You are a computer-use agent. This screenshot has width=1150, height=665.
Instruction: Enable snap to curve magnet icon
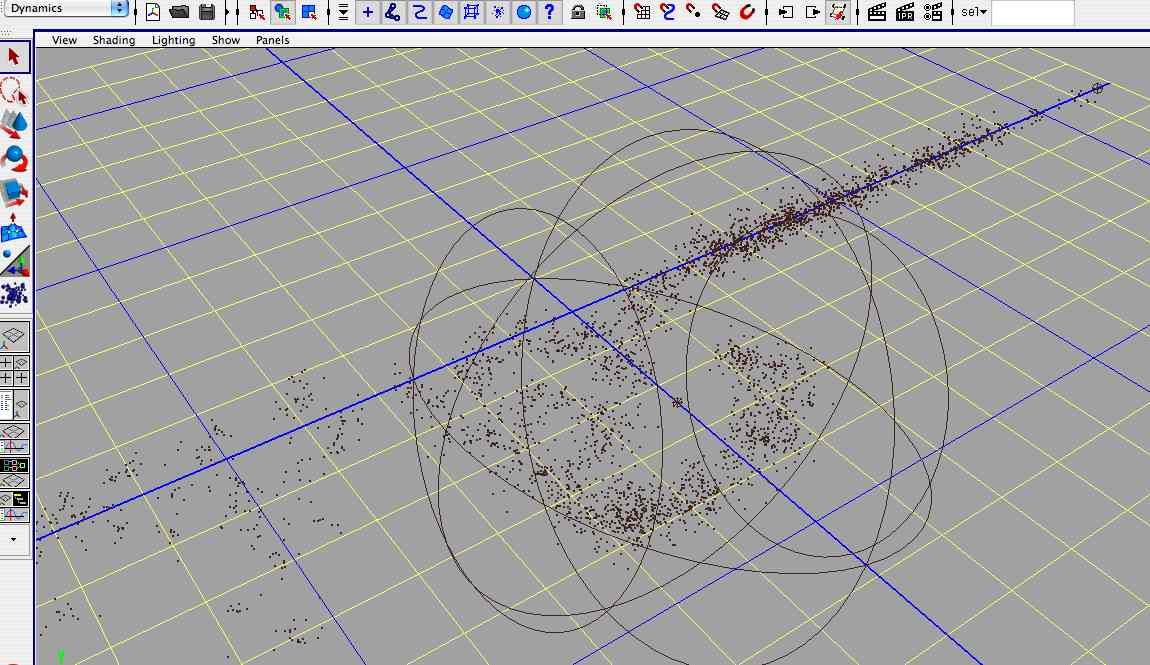(668, 13)
